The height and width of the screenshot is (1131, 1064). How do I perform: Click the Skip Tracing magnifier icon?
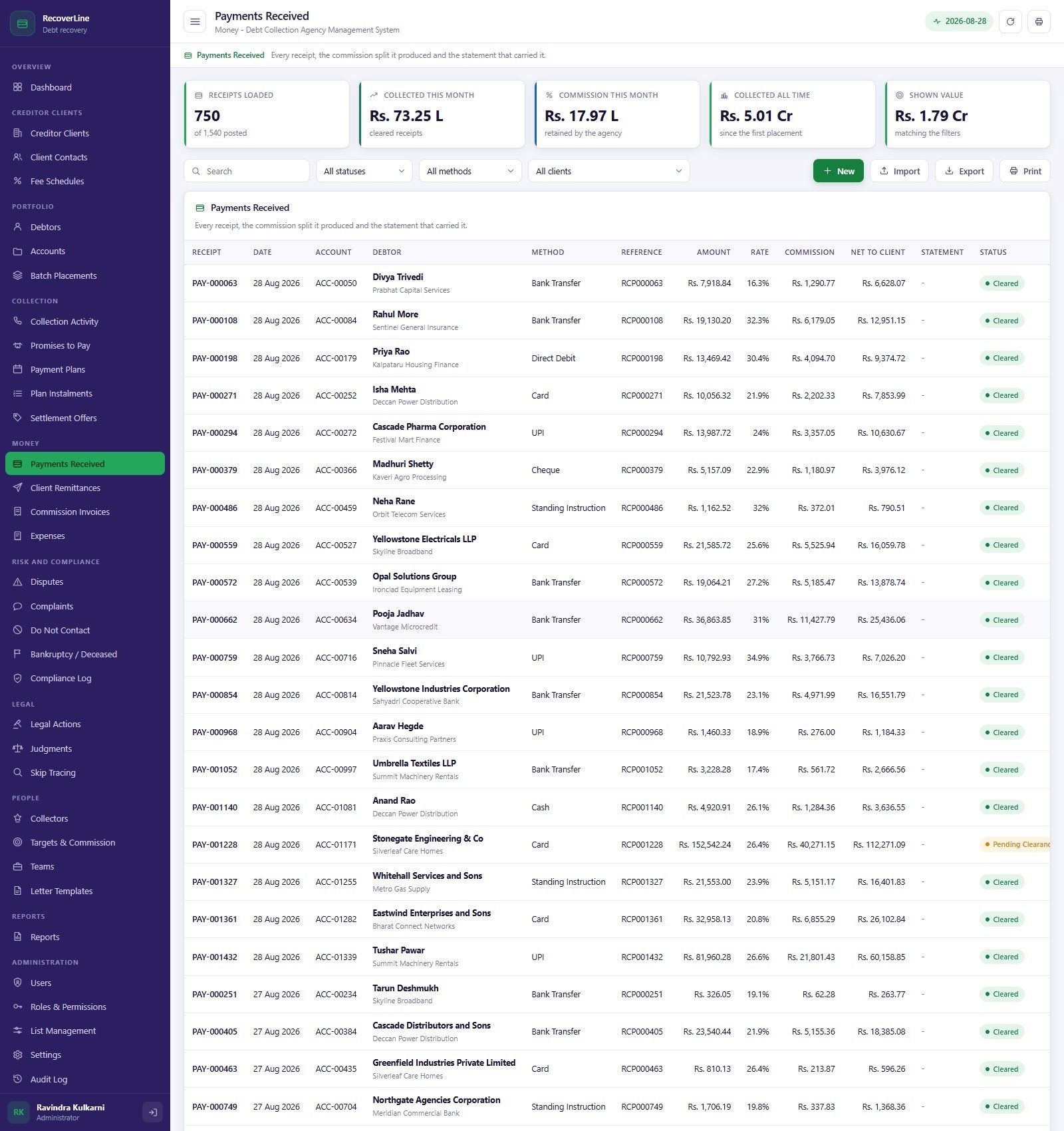pos(18,772)
